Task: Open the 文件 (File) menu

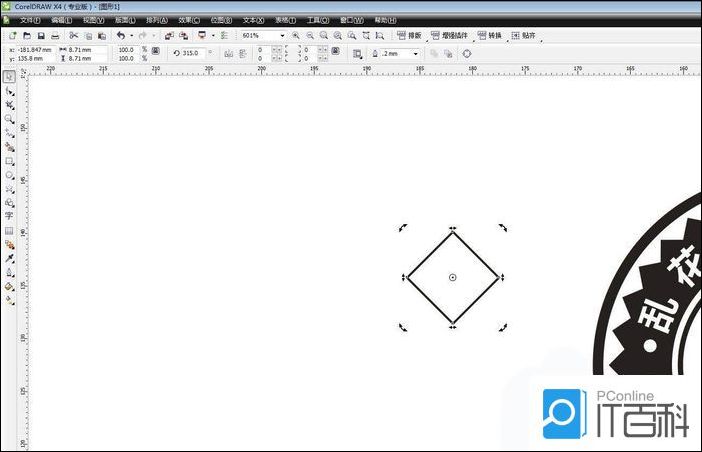Action: [x=30, y=20]
